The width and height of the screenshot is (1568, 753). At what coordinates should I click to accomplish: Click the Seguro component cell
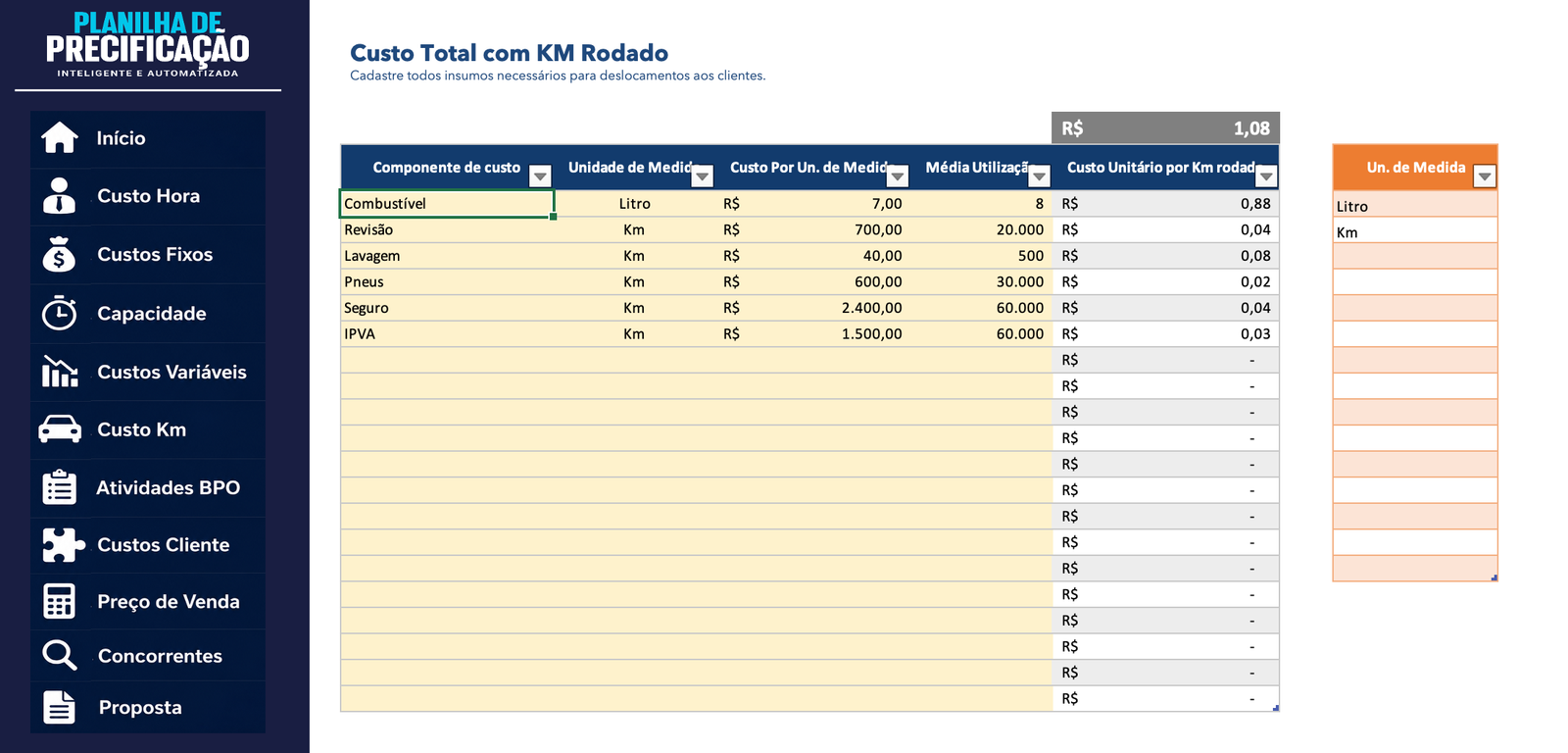(x=447, y=308)
